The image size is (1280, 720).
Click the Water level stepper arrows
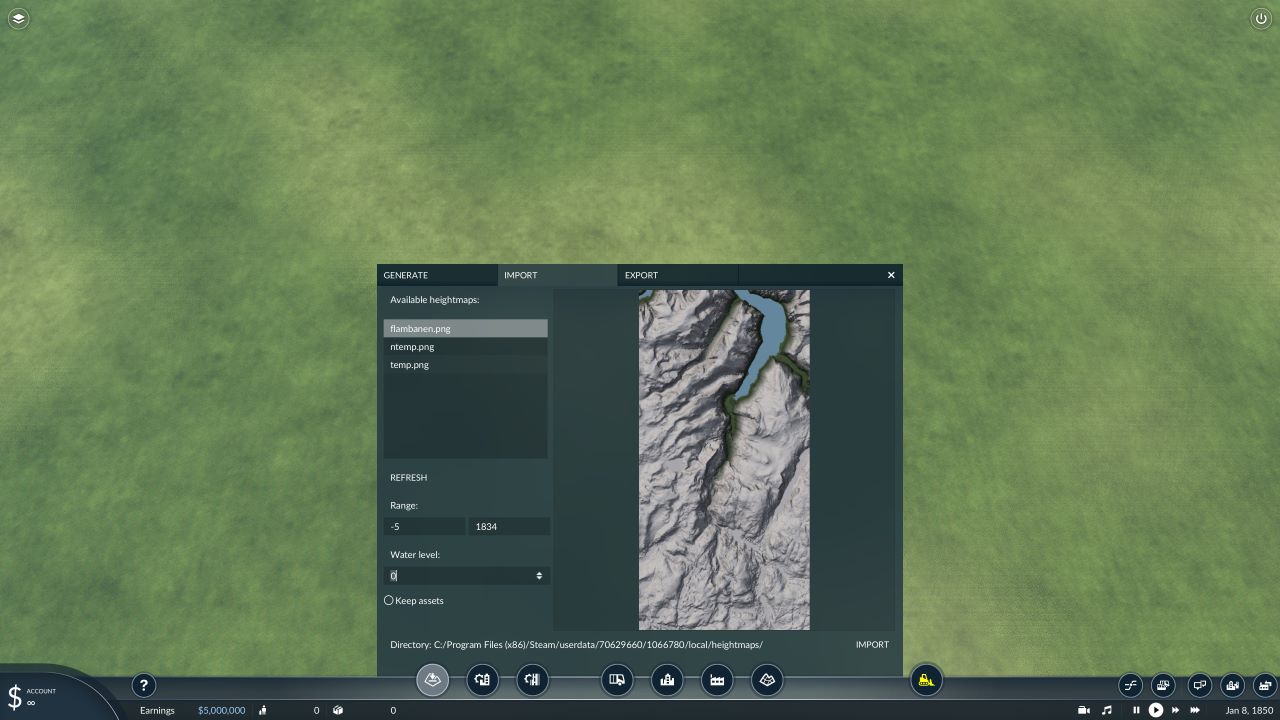coord(539,576)
